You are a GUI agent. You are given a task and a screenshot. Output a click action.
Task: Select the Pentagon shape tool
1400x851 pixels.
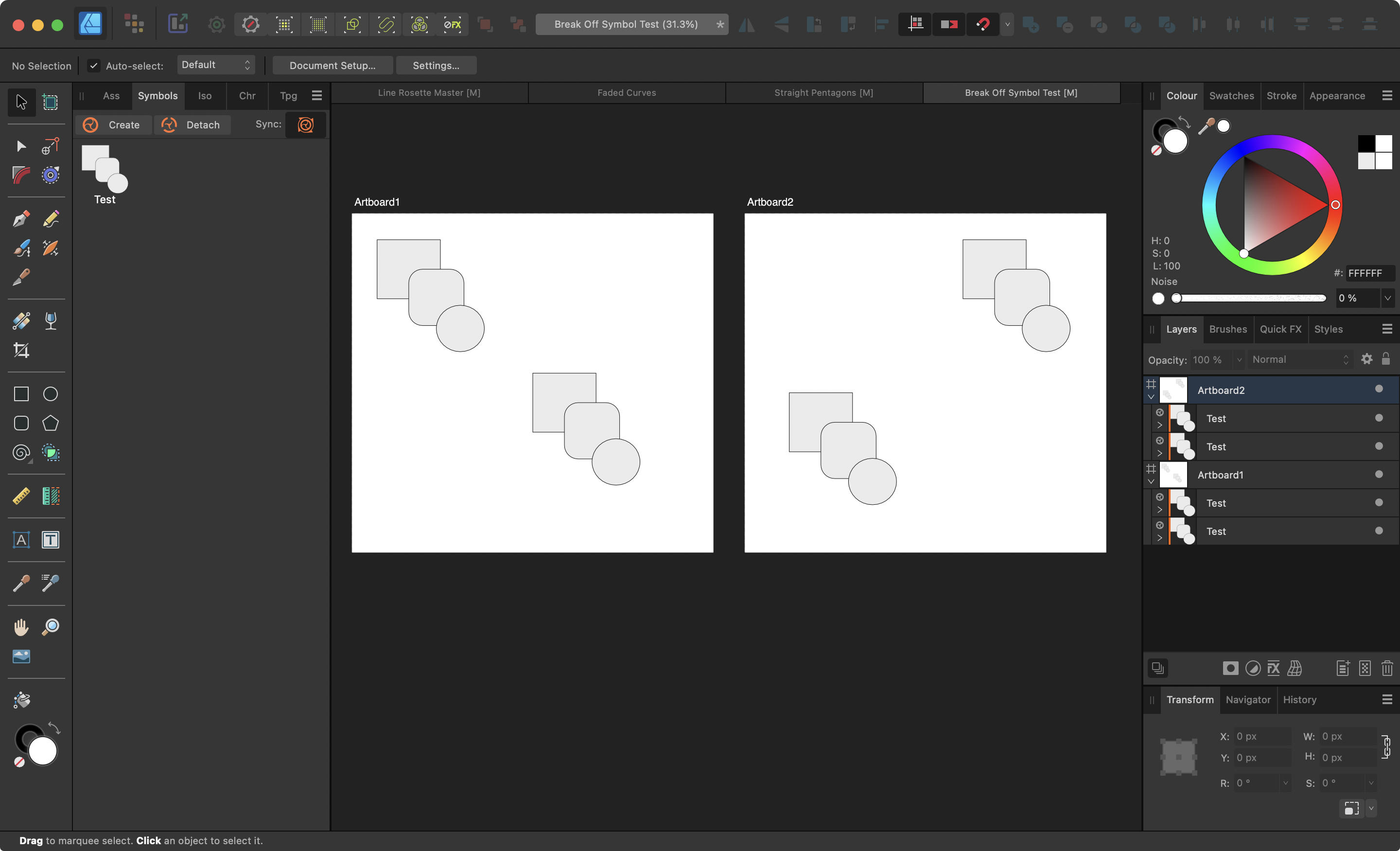tap(51, 423)
